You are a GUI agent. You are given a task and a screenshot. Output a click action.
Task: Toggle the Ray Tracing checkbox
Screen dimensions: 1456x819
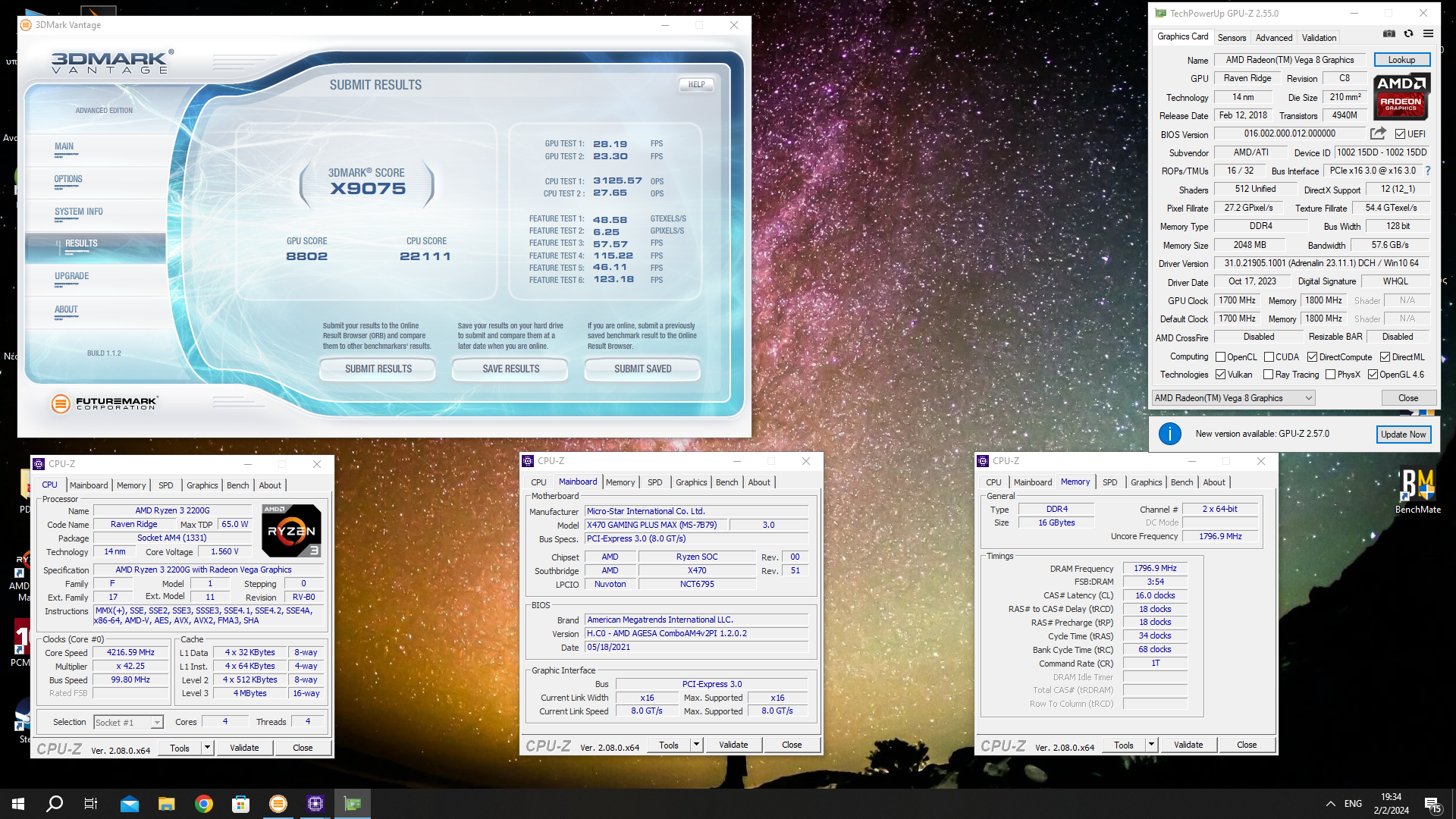click(x=1268, y=375)
